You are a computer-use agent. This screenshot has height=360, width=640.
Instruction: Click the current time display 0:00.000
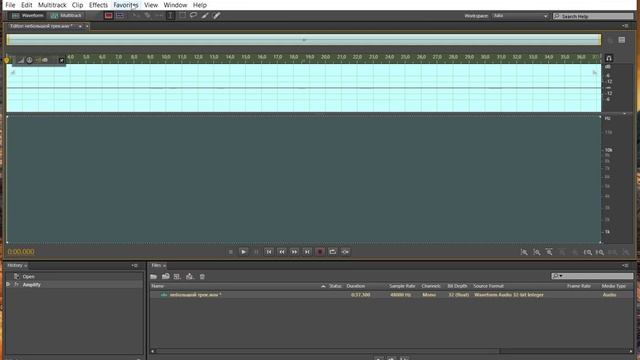(x=21, y=252)
